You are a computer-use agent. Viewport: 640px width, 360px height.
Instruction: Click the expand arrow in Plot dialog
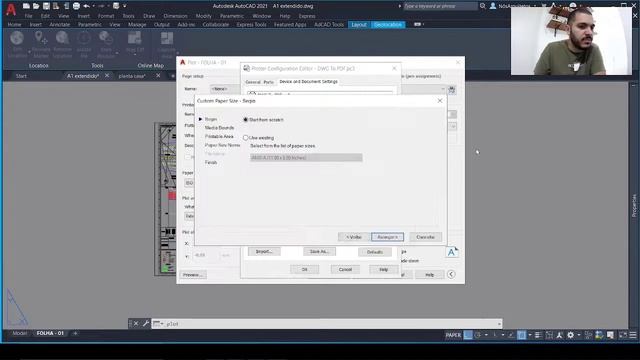pyautogui.click(x=451, y=274)
